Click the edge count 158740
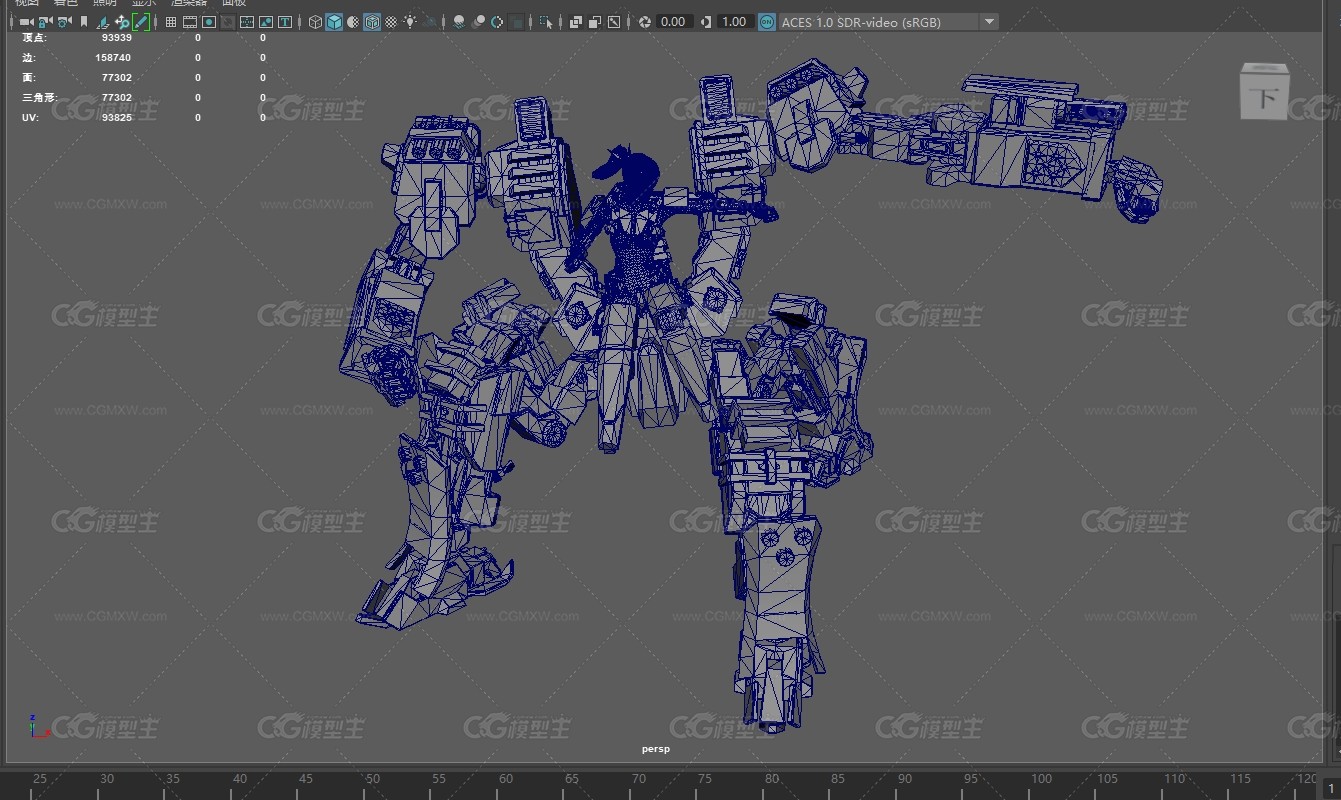 click(113, 57)
